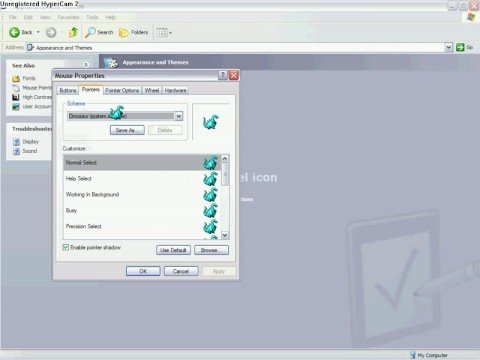Open the Scheme dropdown list
The height and width of the screenshot is (360, 480).
[x=179, y=116]
